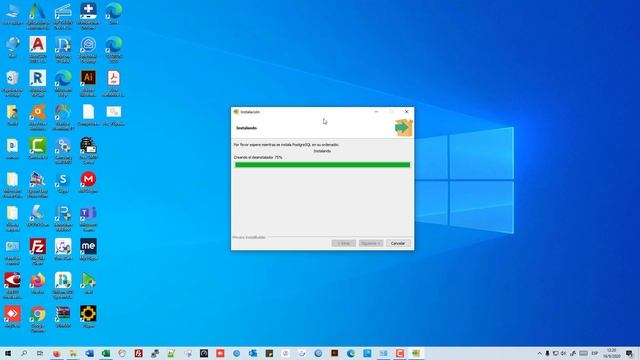
Task: Click the taskbar search magnifier
Action: (x=24, y=353)
